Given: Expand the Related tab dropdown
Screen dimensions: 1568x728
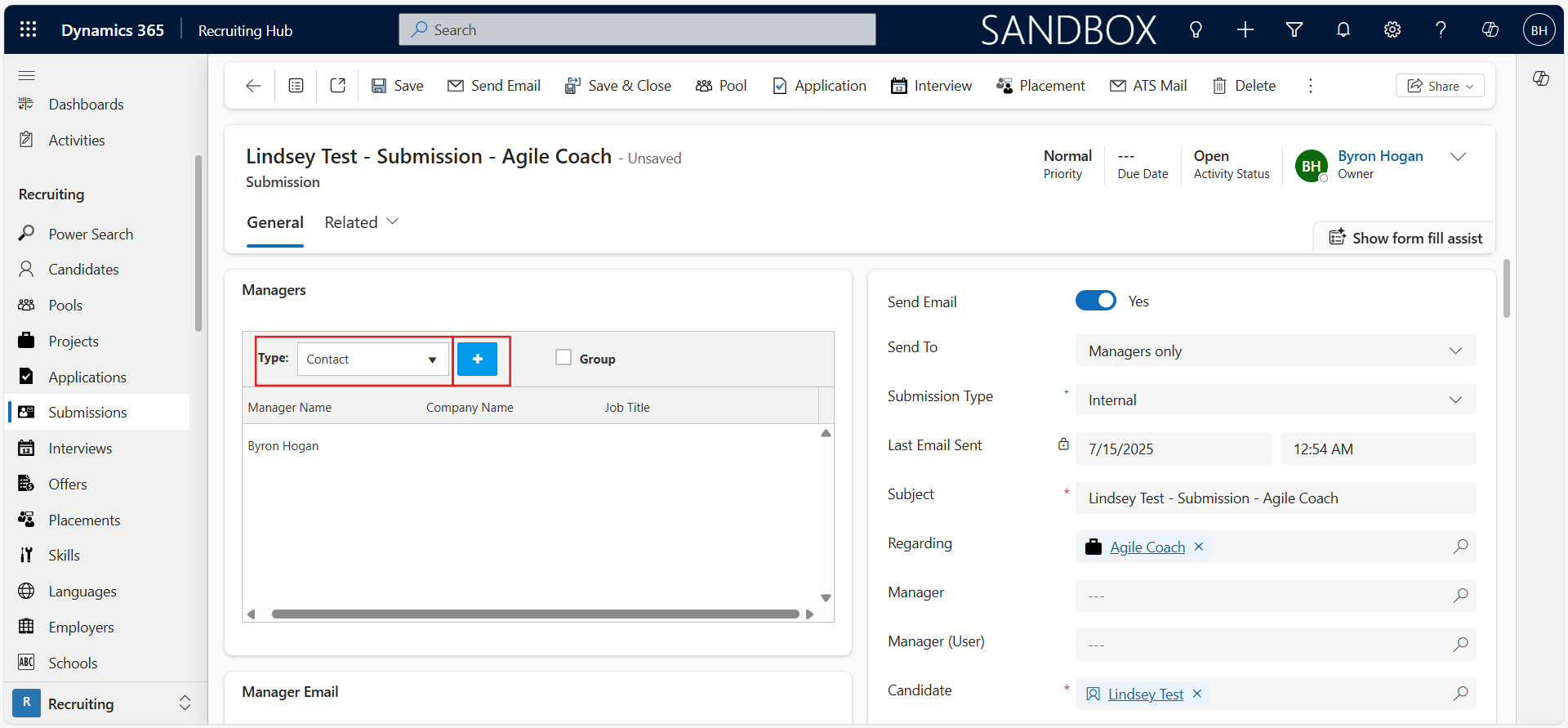Looking at the screenshot, I should (x=362, y=222).
